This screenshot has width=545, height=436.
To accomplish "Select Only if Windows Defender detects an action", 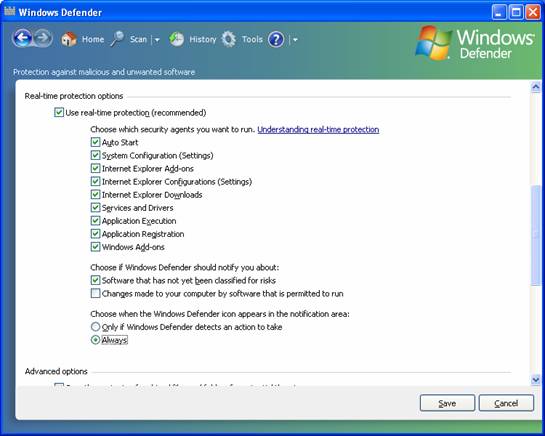I will coord(95,327).
